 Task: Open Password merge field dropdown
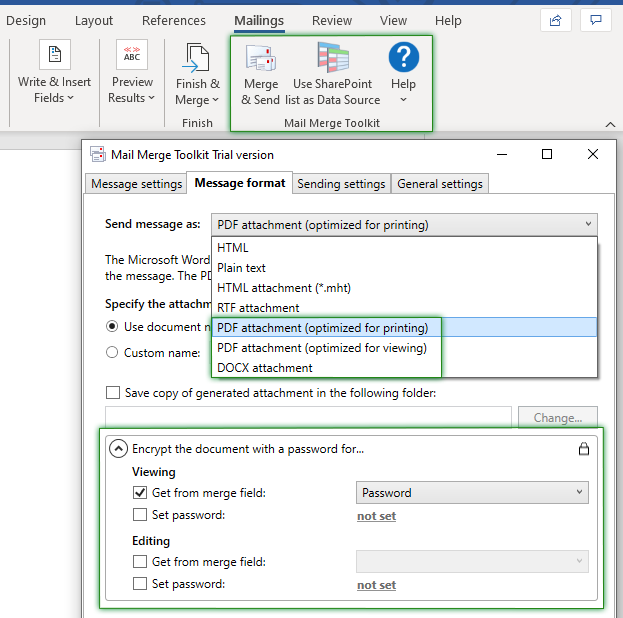[x=472, y=493]
